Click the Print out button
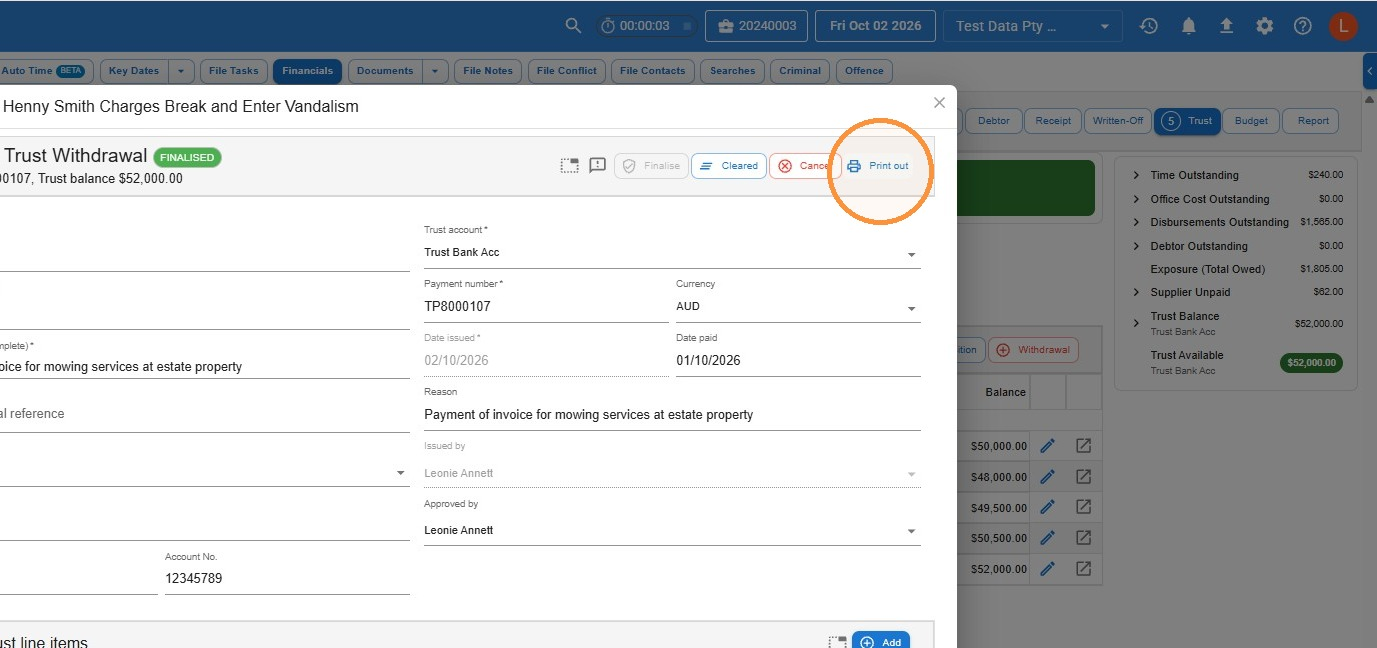The image size is (1377, 648). coord(877,166)
